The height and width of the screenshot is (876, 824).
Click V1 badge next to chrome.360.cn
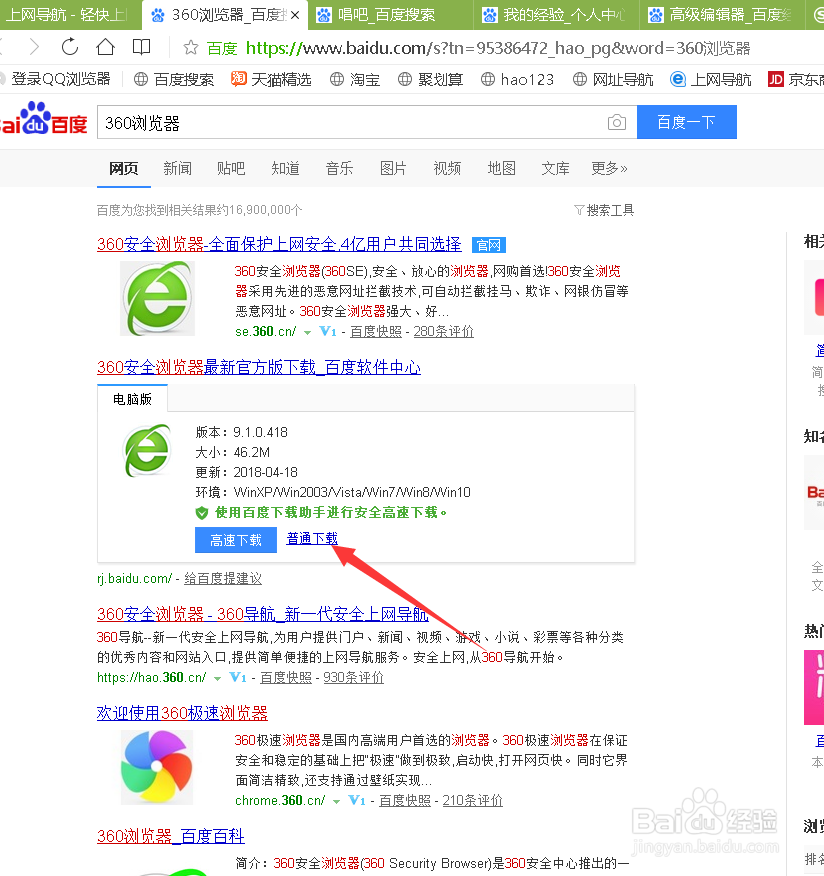[x=356, y=800]
